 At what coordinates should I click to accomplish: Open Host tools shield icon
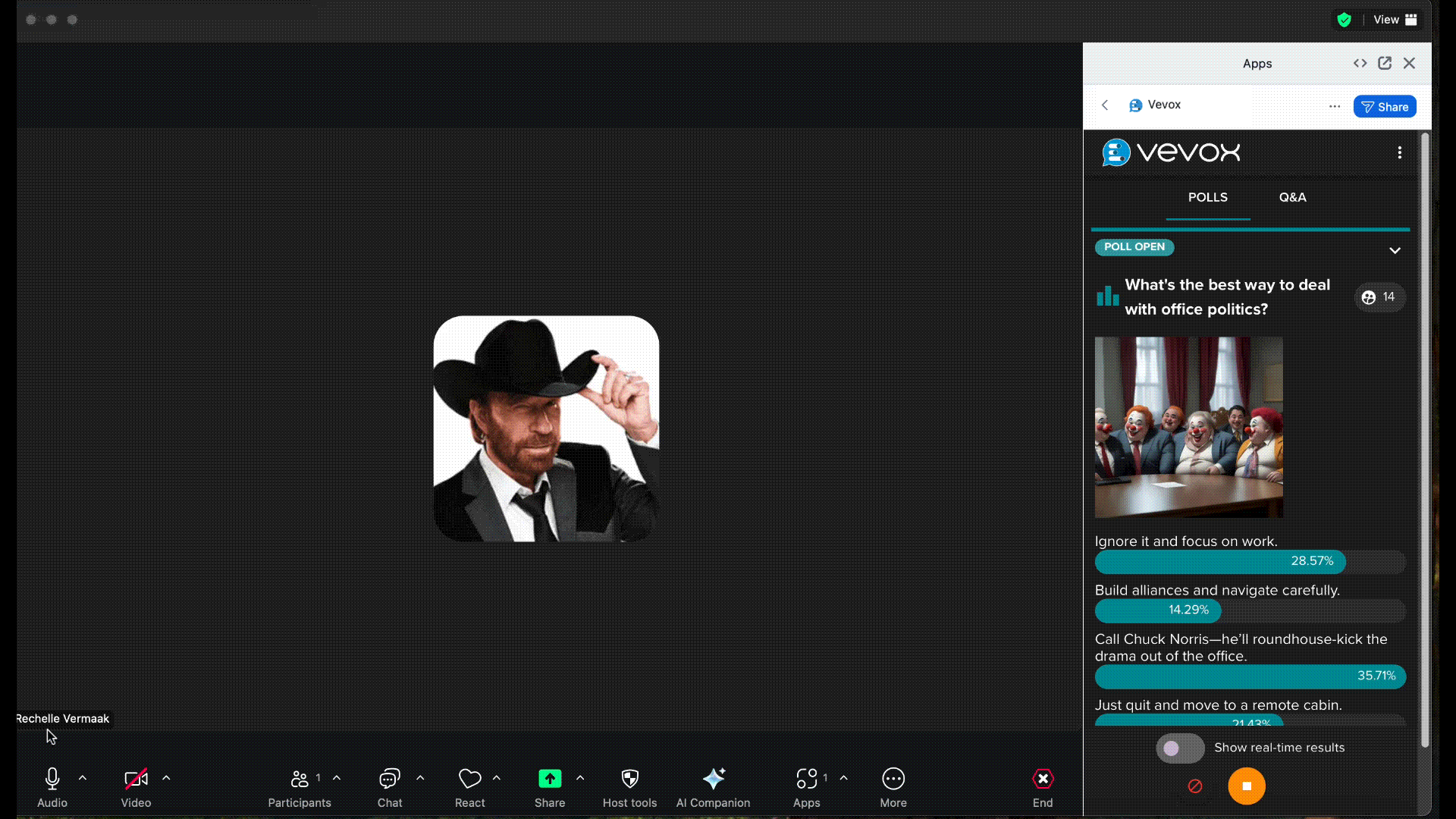tap(630, 779)
